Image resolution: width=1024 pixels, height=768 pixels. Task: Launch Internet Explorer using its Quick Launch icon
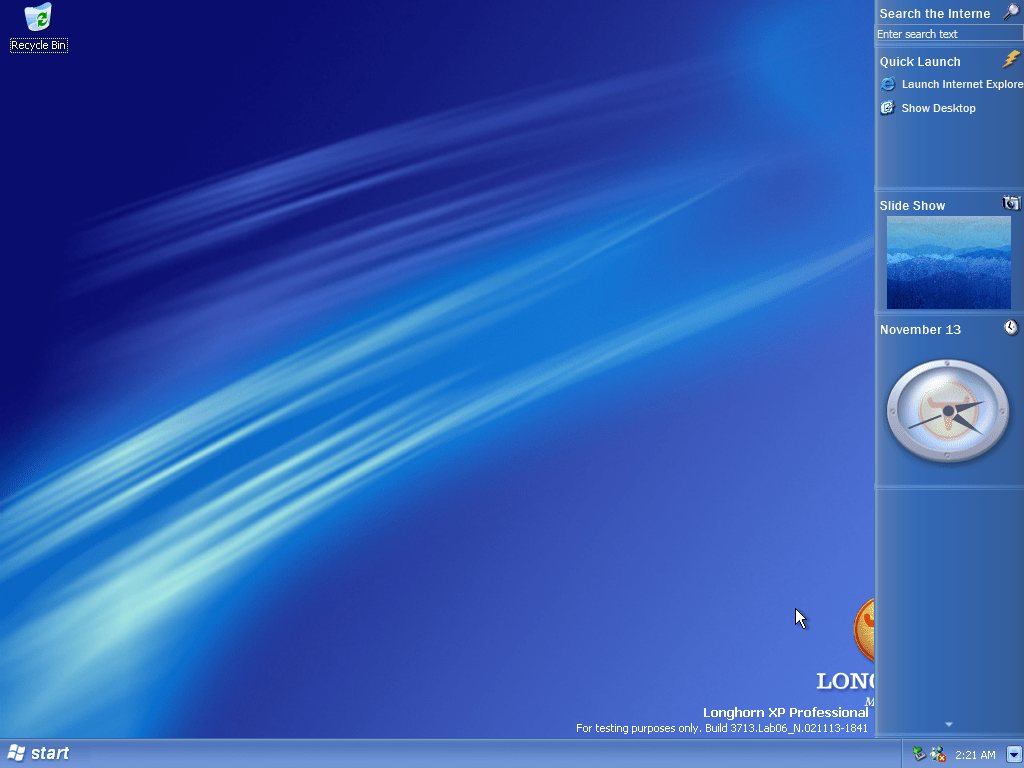pyautogui.click(x=888, y=84)
